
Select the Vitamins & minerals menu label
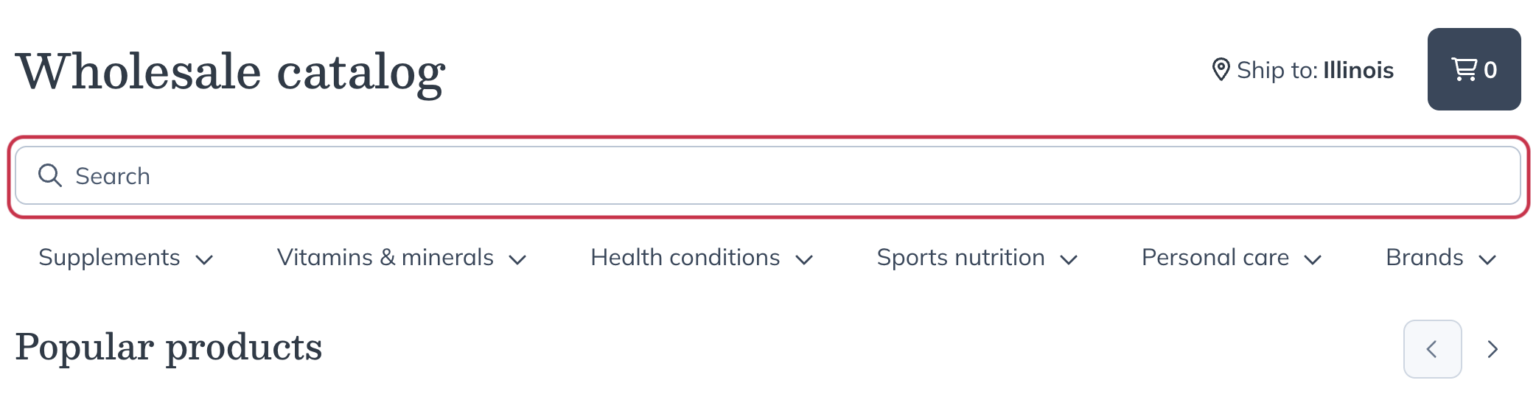[x=385, y=258]
